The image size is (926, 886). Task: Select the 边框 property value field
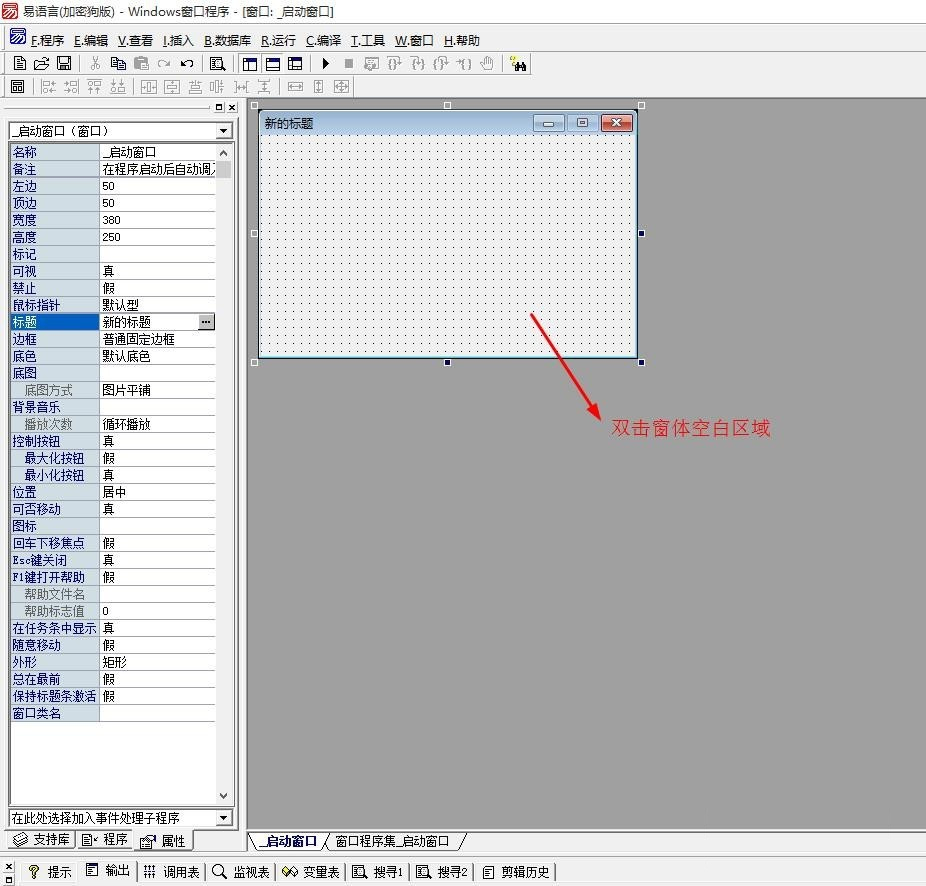pos(157,339)
